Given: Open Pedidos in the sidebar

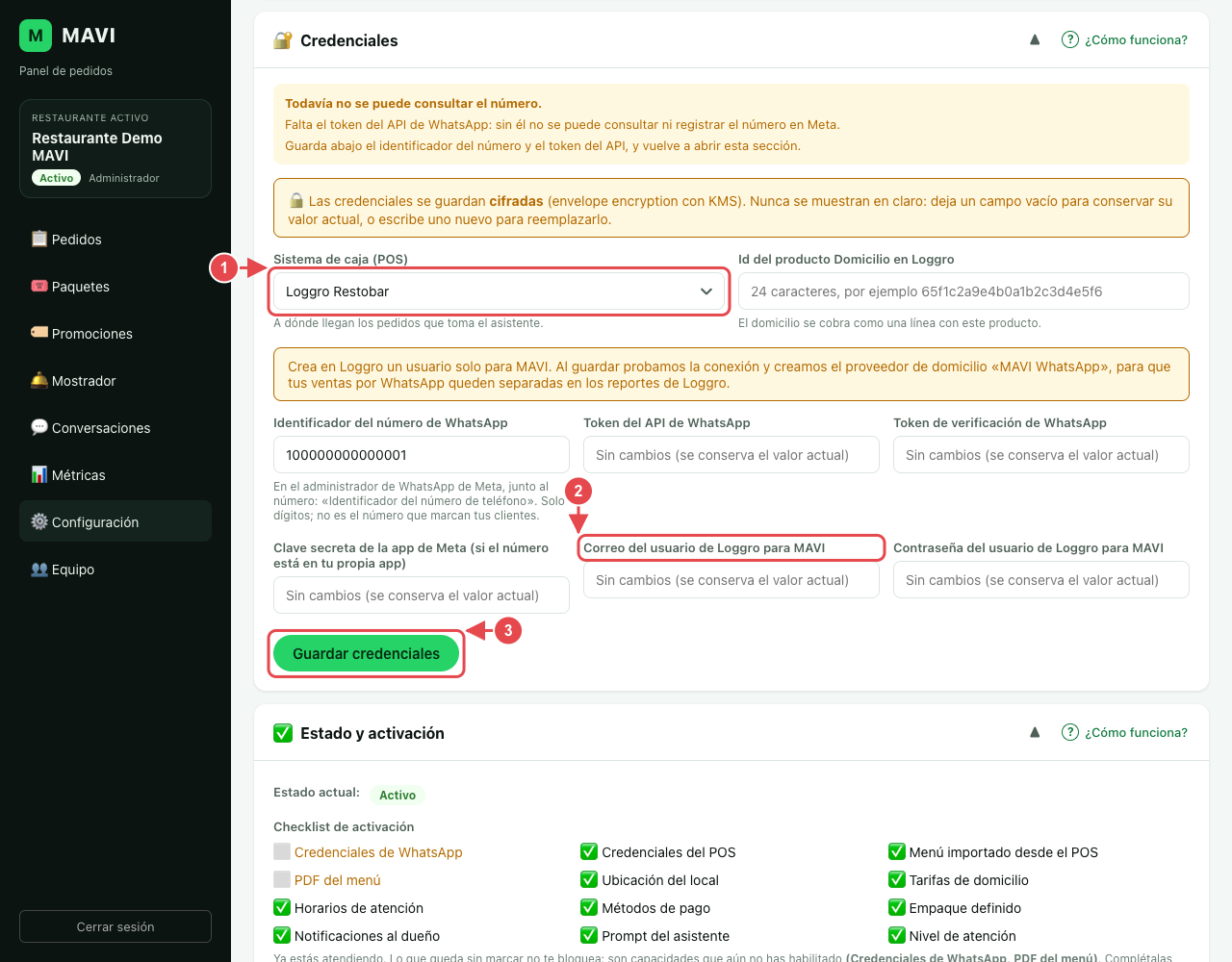Looking at the screenshot, I should pos(115,239).
